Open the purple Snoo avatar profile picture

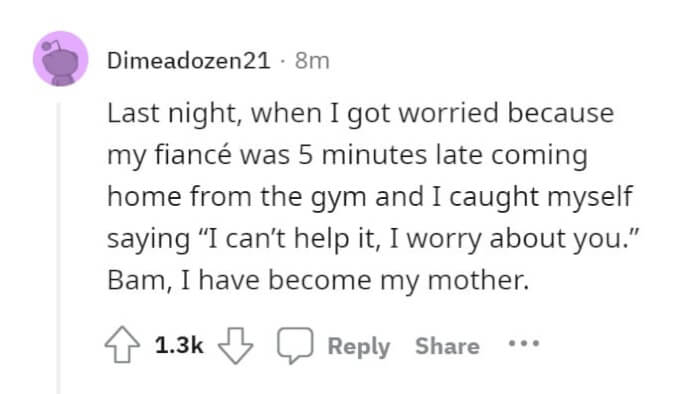[61, 58]
